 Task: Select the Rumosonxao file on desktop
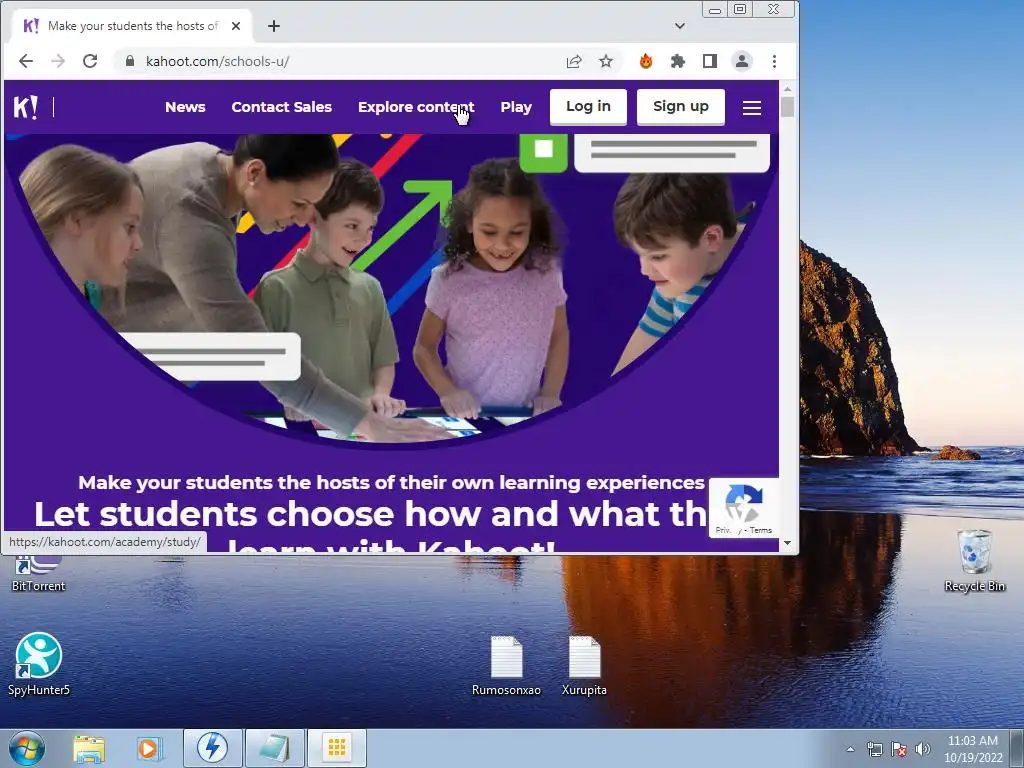pyautogui.click(x=506, y=665)
